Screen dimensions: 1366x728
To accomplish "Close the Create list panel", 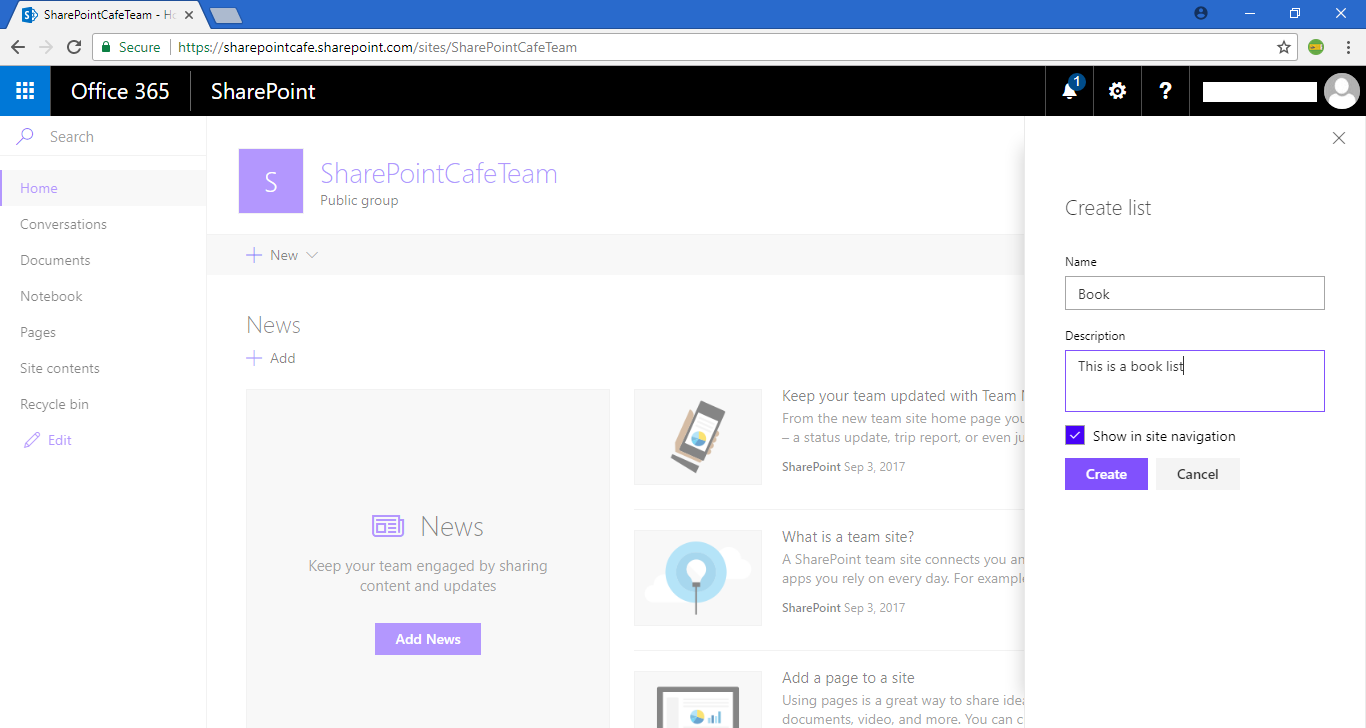I will coord(1339,138).
